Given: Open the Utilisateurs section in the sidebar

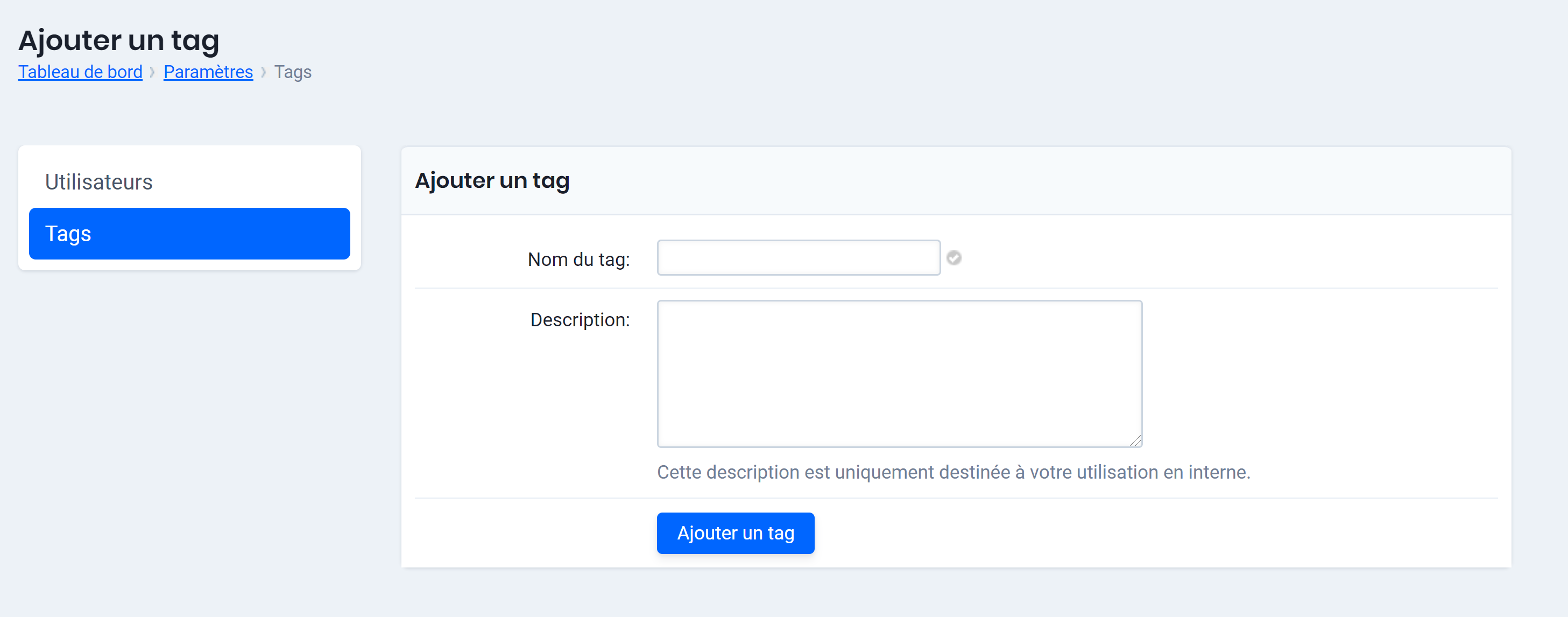Looking at the screenshot, I should coord(98,181).
